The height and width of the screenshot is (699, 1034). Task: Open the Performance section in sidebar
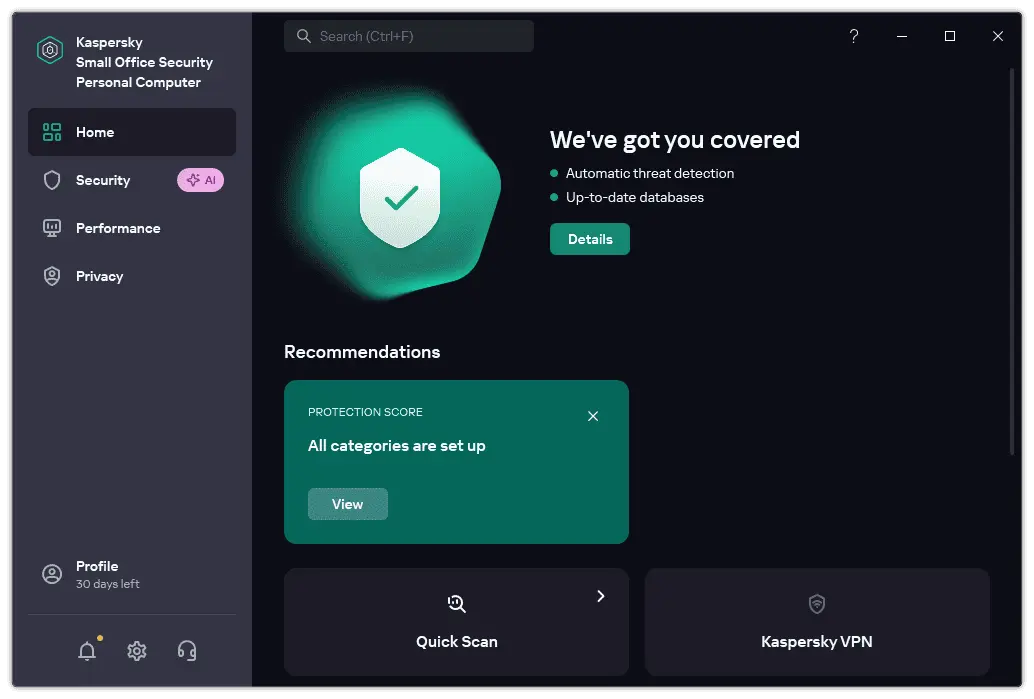(132, 228)
